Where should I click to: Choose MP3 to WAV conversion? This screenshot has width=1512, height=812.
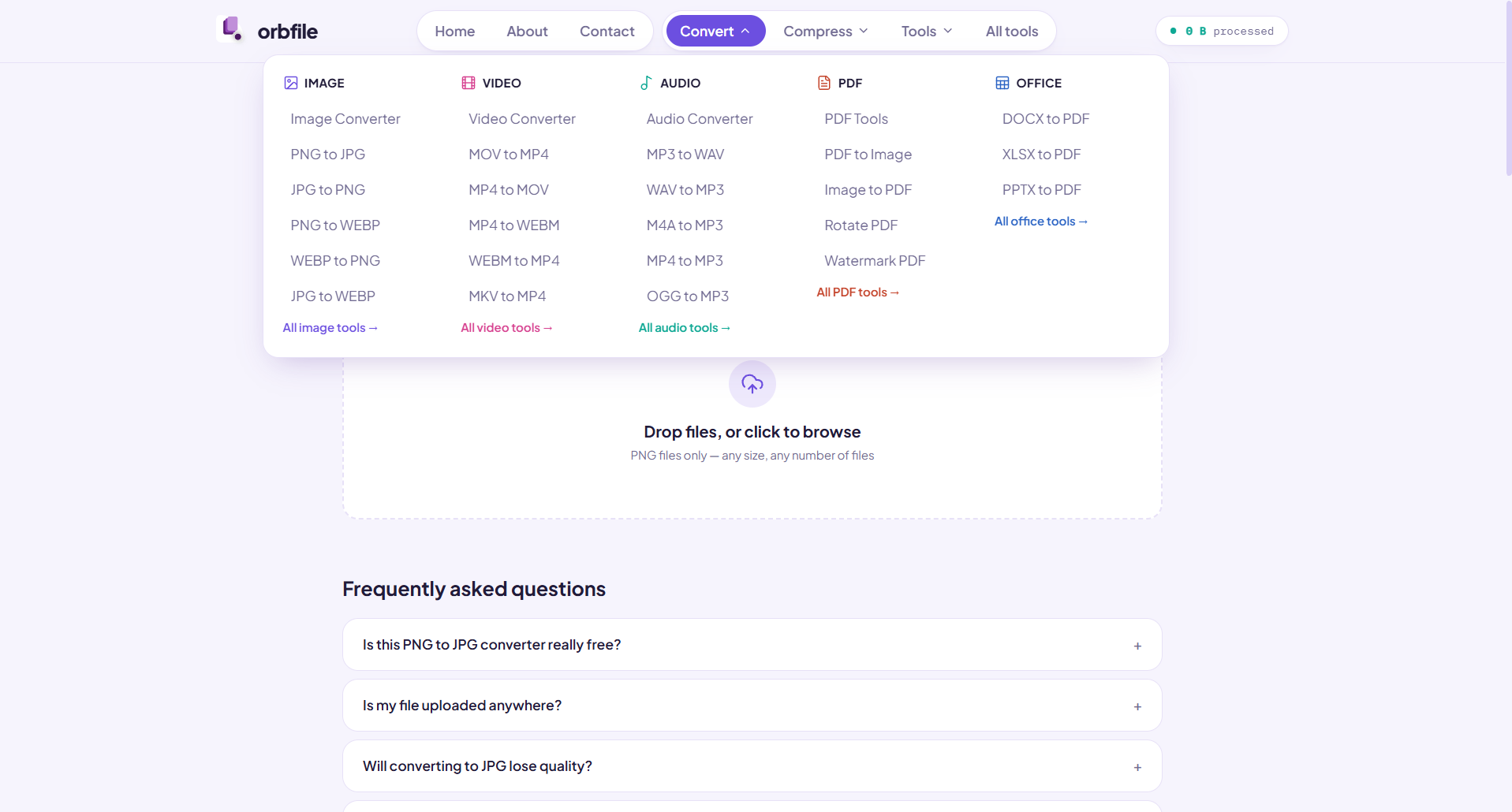pos(685,155)
